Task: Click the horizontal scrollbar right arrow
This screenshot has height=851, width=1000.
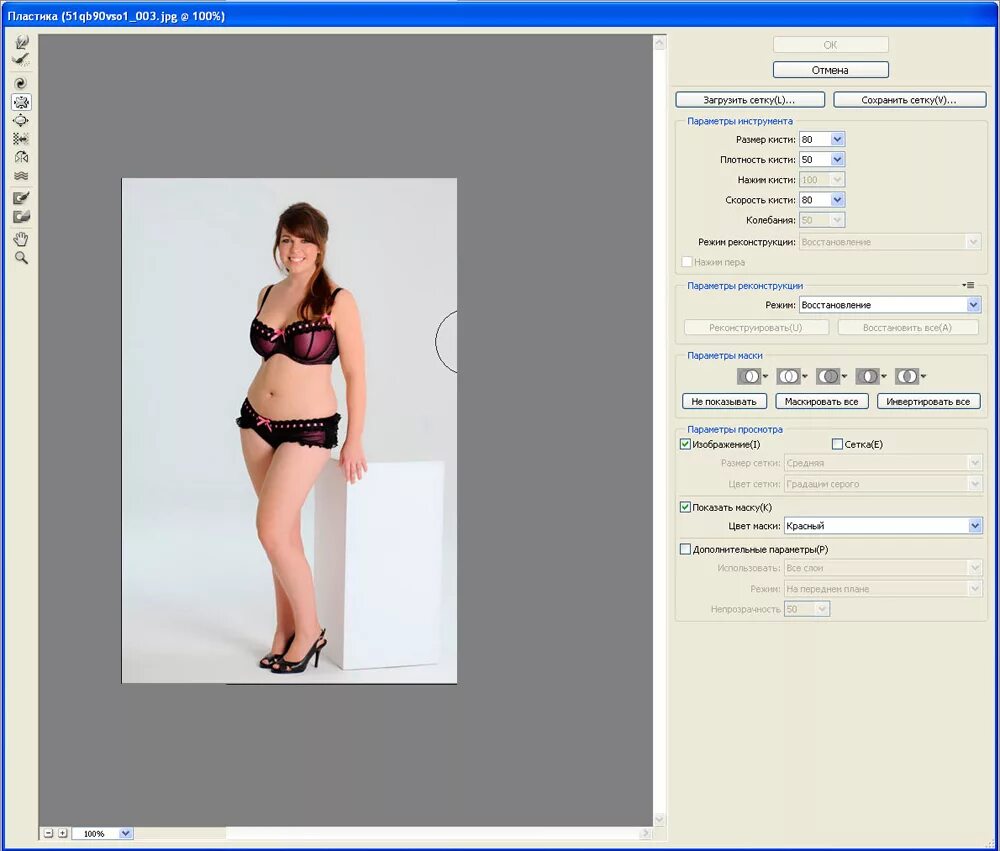Action: pyautogui.click(x=645, y=833)
